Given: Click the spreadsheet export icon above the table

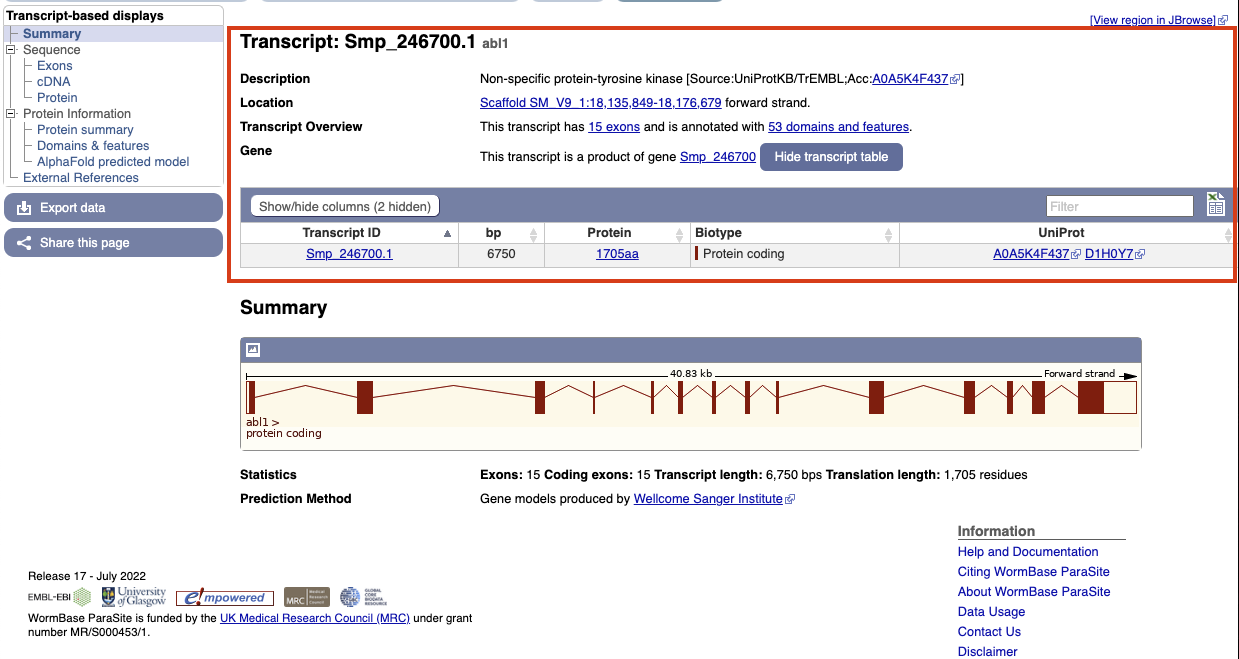Looking at the screenshot, I should click(1215, 205).
